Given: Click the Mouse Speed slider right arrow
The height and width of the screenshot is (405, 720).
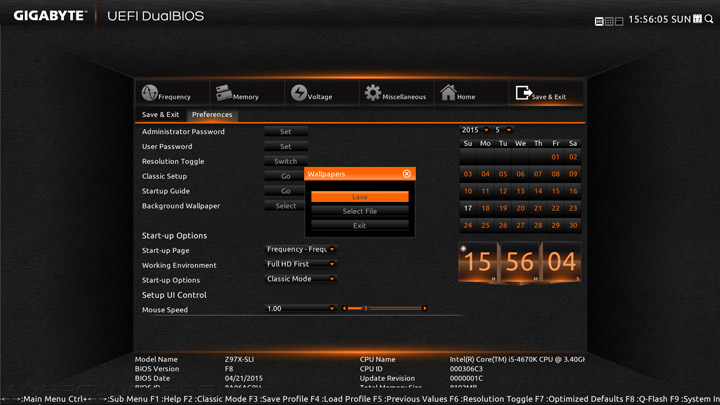Looking at the screenshot, I should point(425,309).
